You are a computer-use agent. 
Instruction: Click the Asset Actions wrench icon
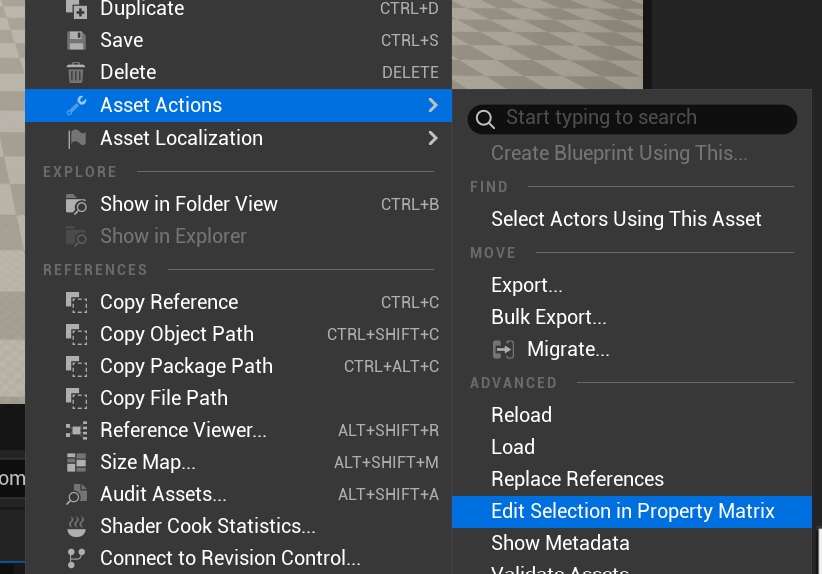tap(76, 105)
